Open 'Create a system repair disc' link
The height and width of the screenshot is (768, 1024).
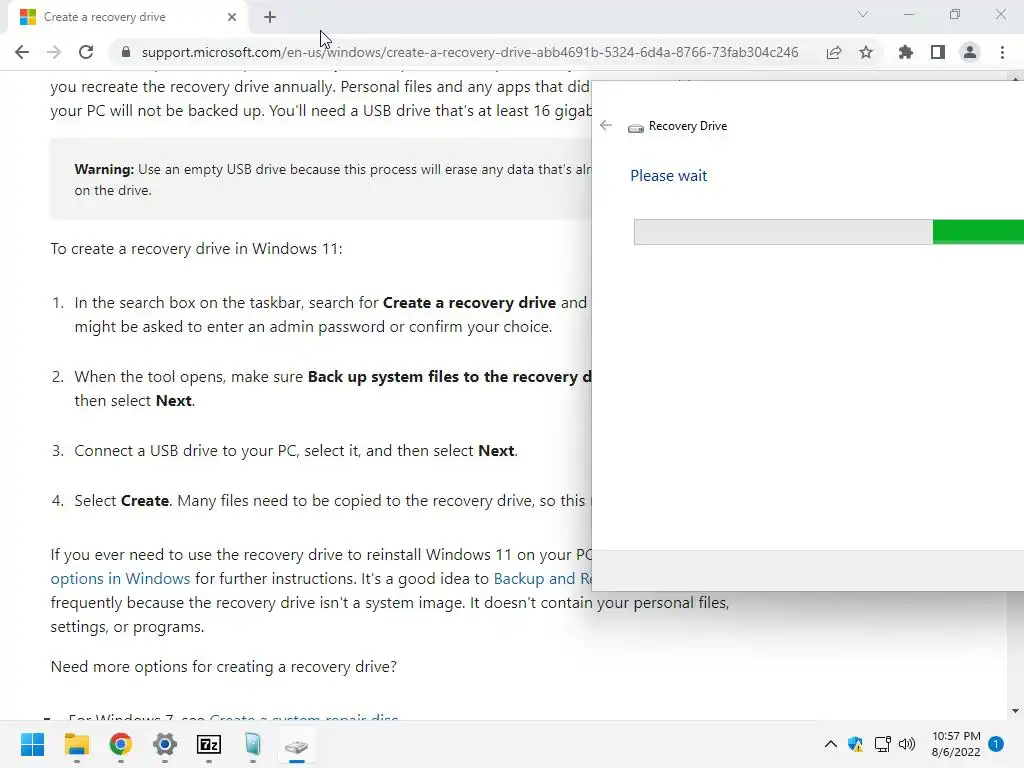point(304,717)
